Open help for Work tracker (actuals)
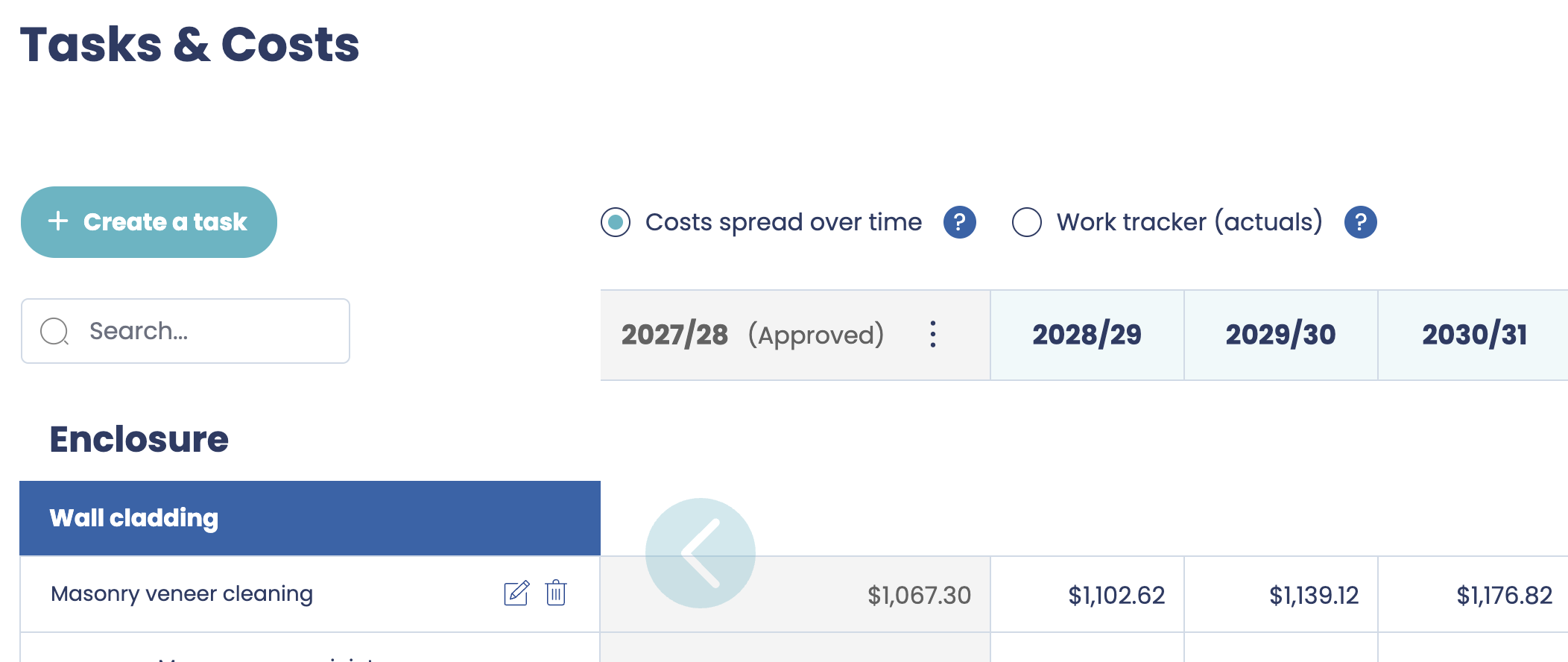 (x=1360, y=222)
